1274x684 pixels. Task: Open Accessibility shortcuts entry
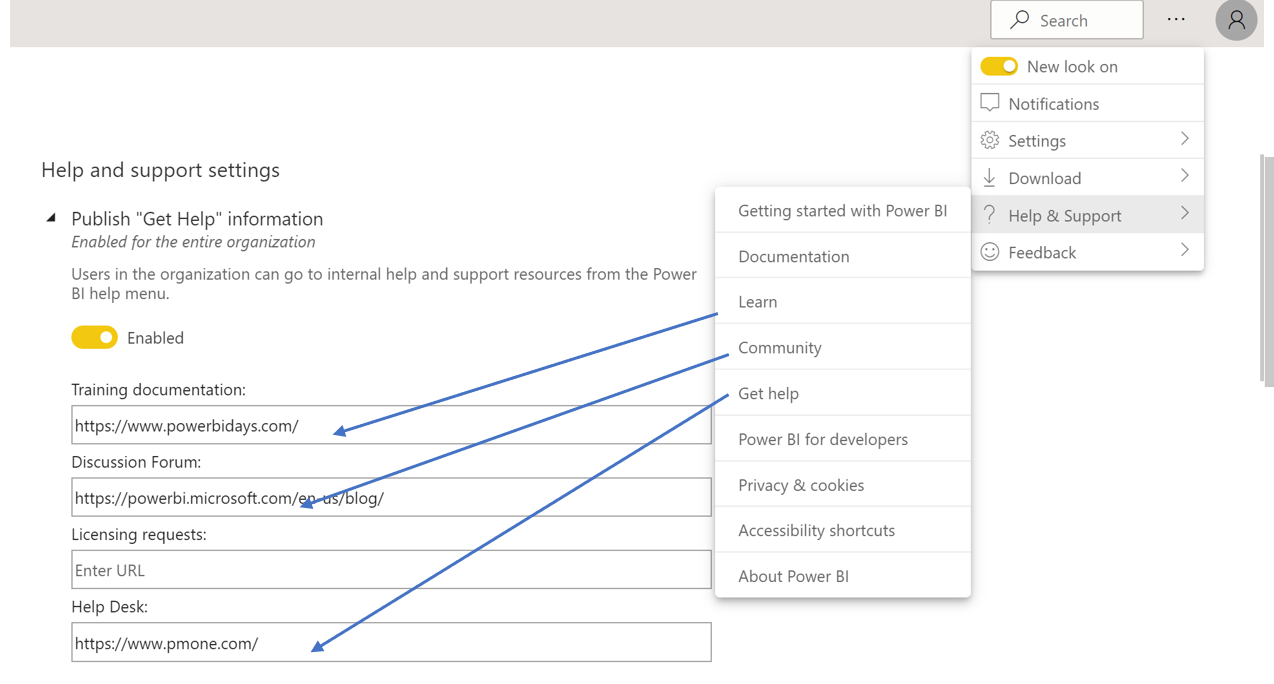tap(843, 530)
